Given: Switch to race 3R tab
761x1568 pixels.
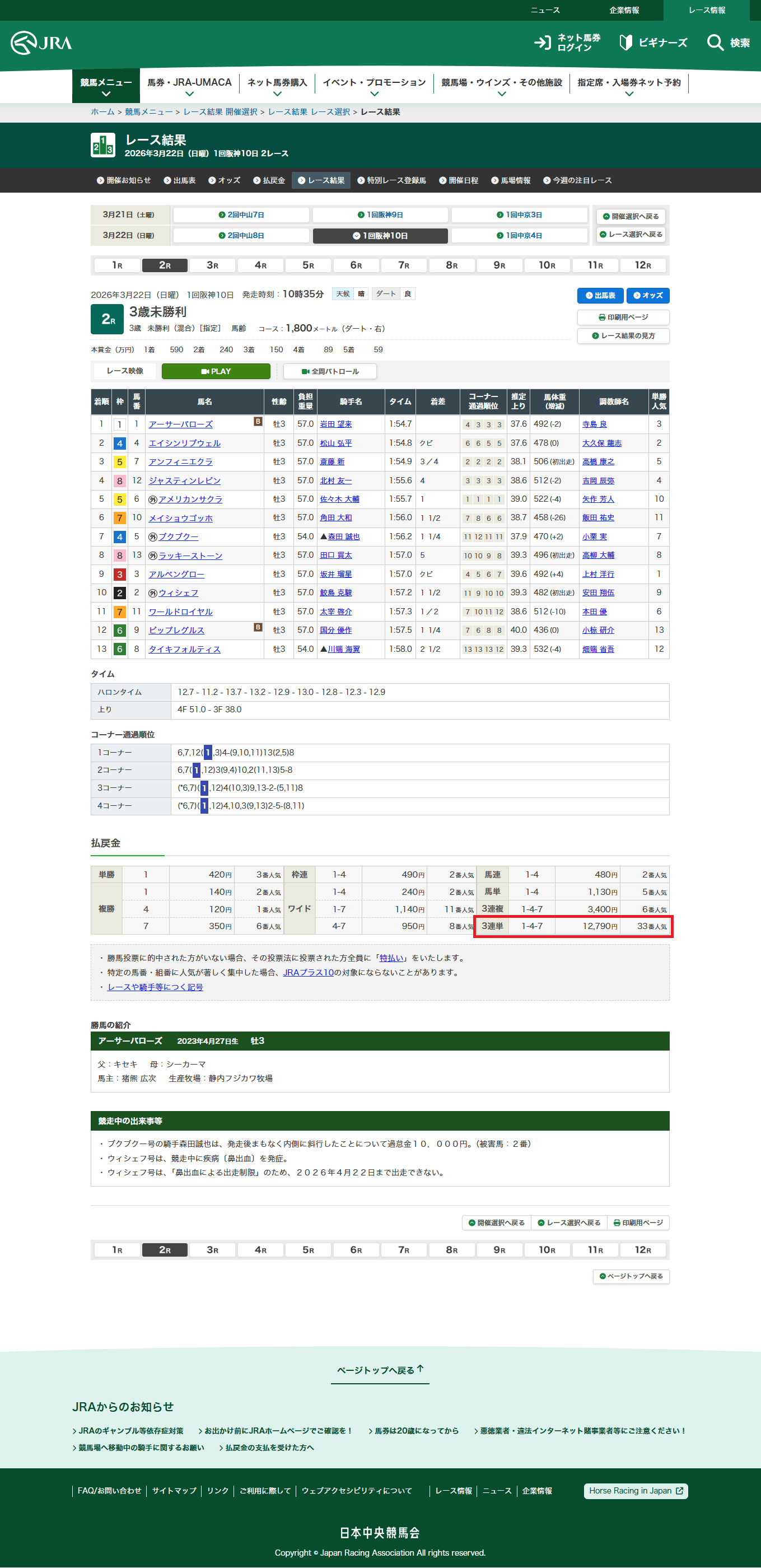Looking at the screenshot, I should point(212,265).
